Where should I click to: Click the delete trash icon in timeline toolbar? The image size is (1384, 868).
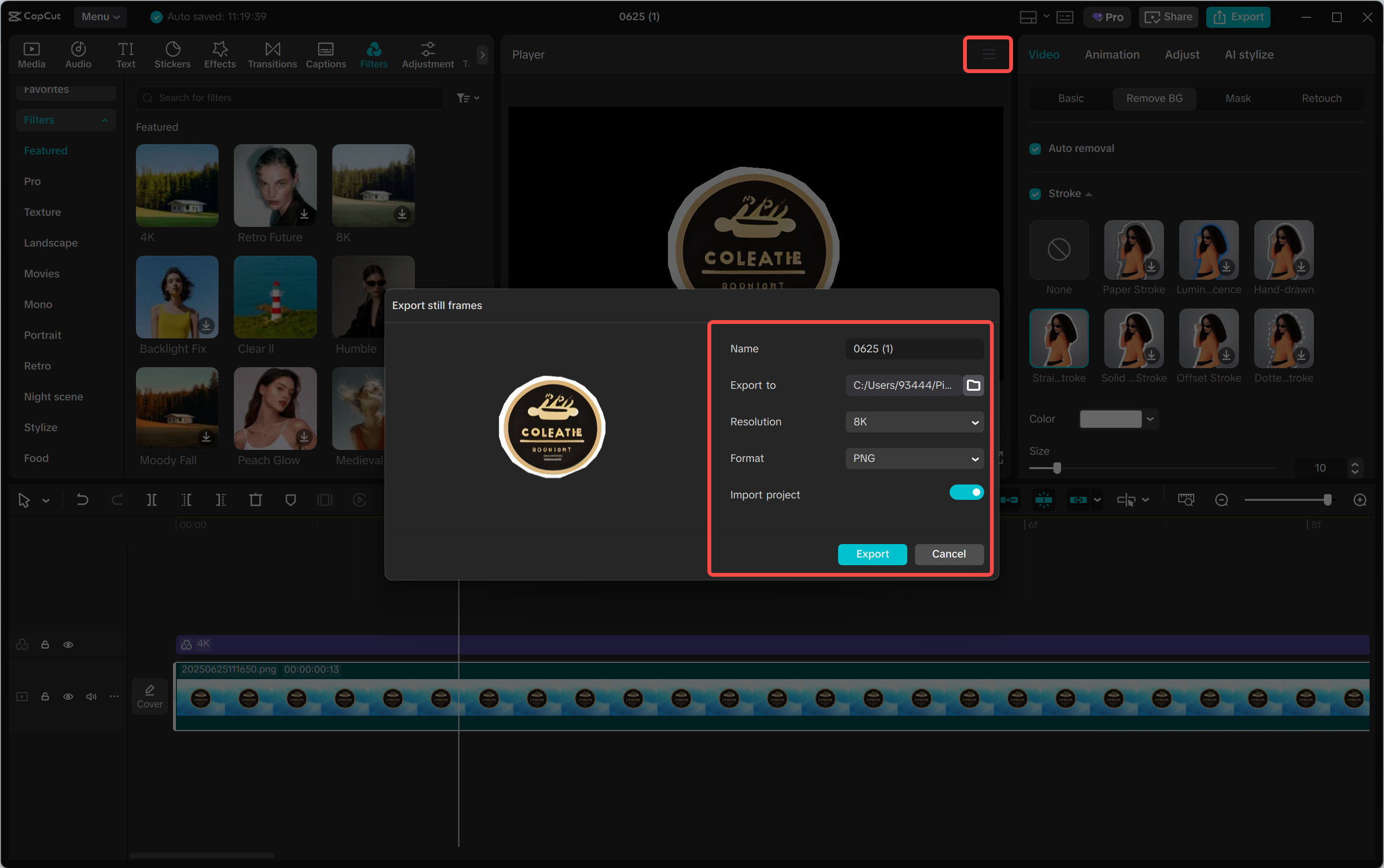[x=256, y=499]
